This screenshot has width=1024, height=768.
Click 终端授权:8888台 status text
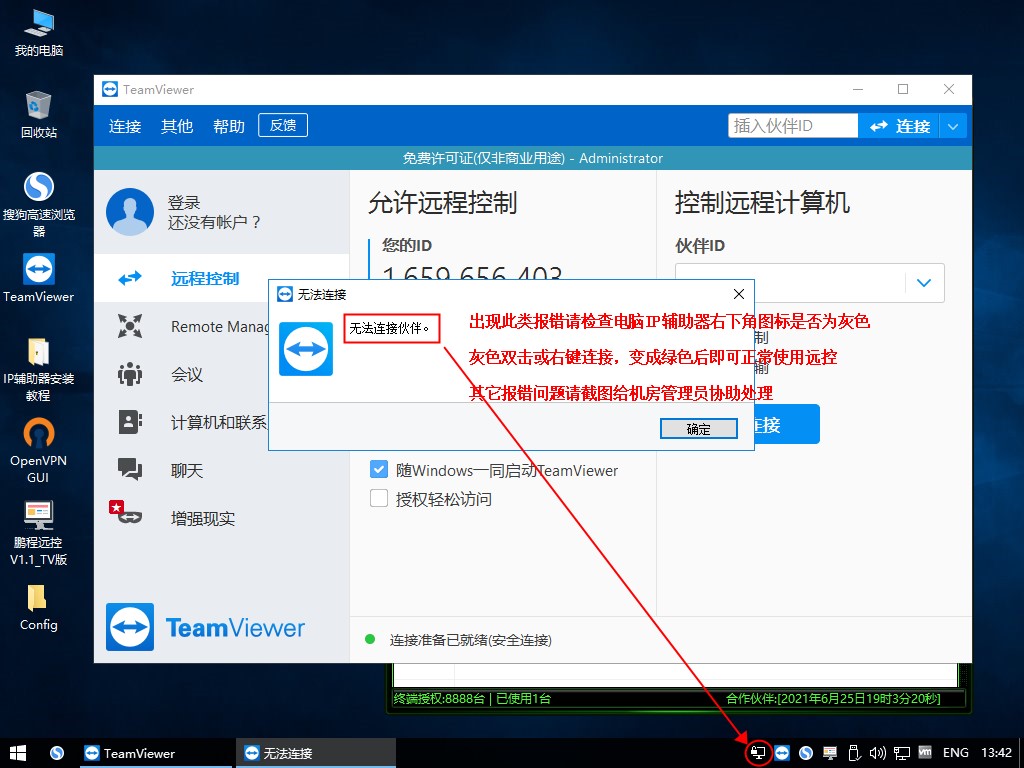440,698
